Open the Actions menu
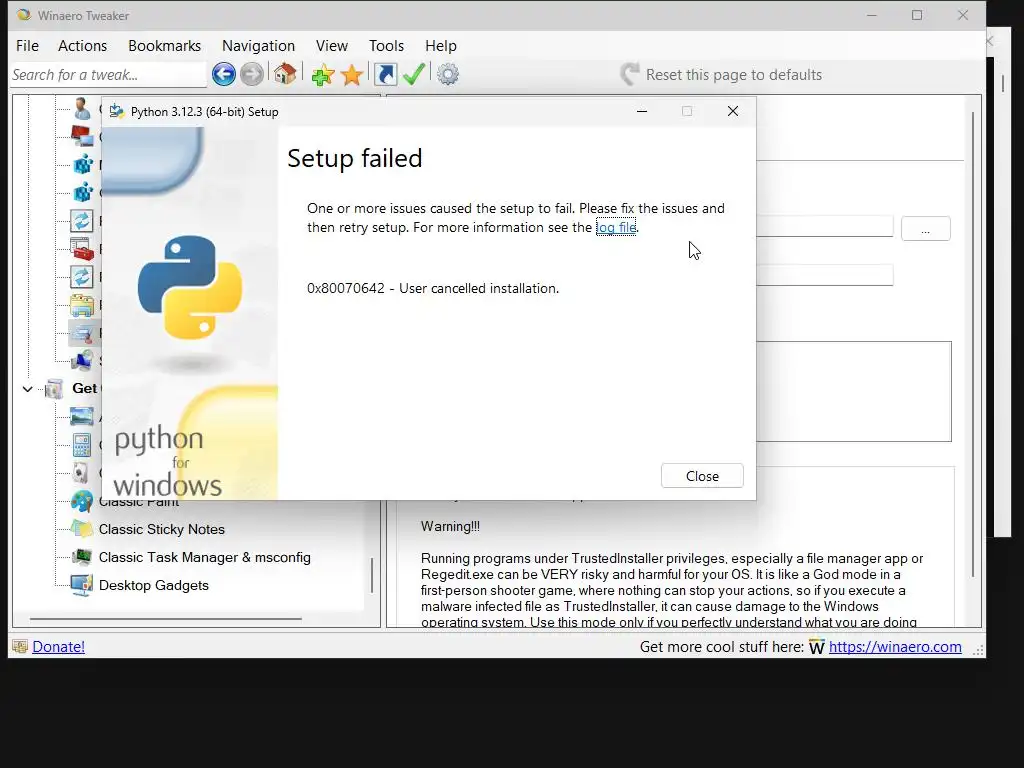This screenshot has width=1024, height=768. click(x=82, y=46)
